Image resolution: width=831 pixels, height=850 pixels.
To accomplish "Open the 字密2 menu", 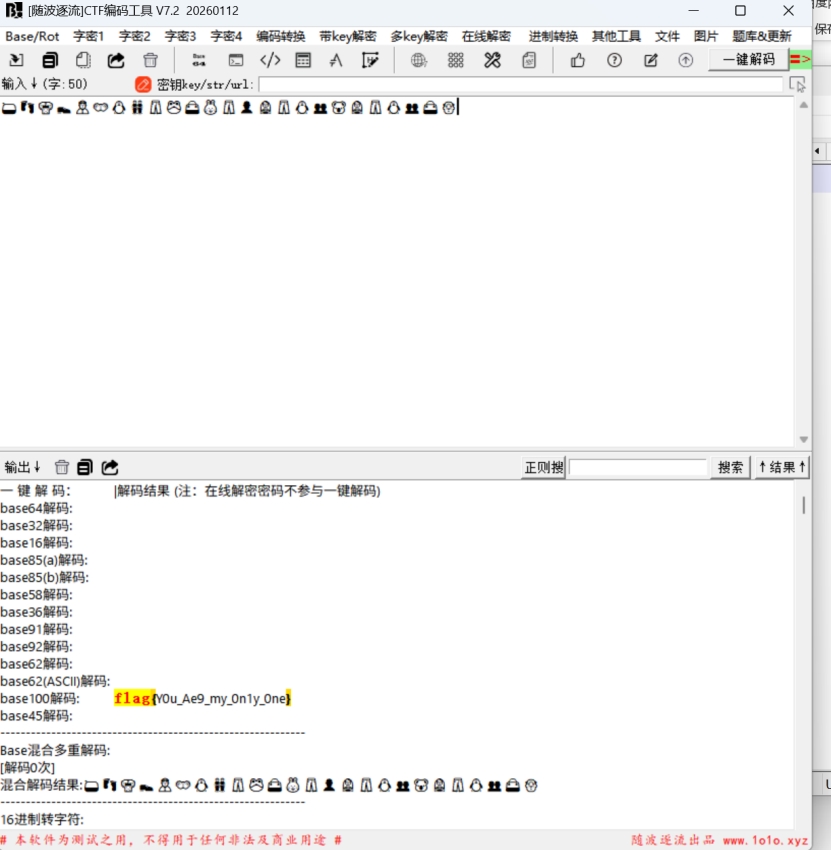I will [134, 36].
